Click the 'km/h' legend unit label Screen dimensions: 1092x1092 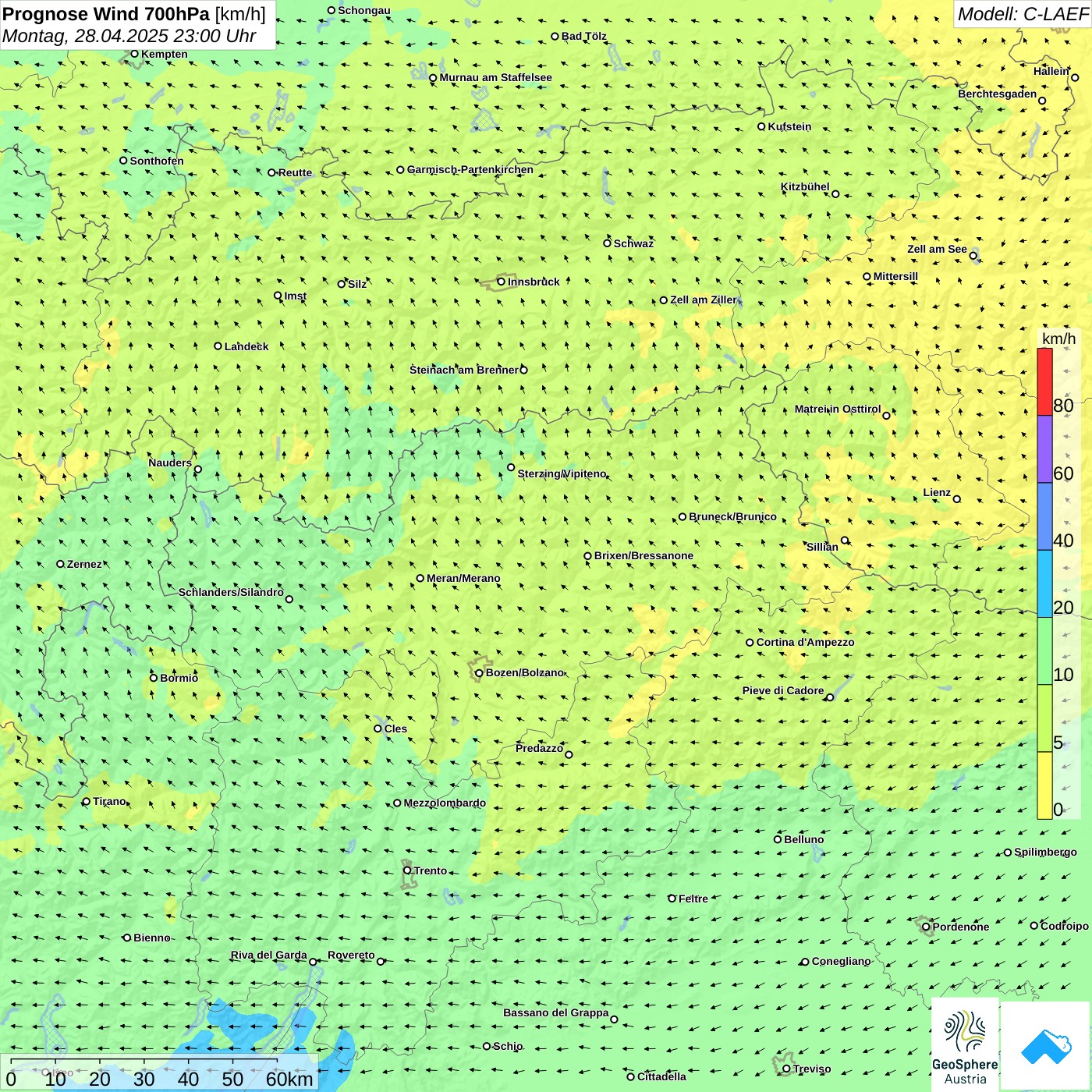[1058, 339]
